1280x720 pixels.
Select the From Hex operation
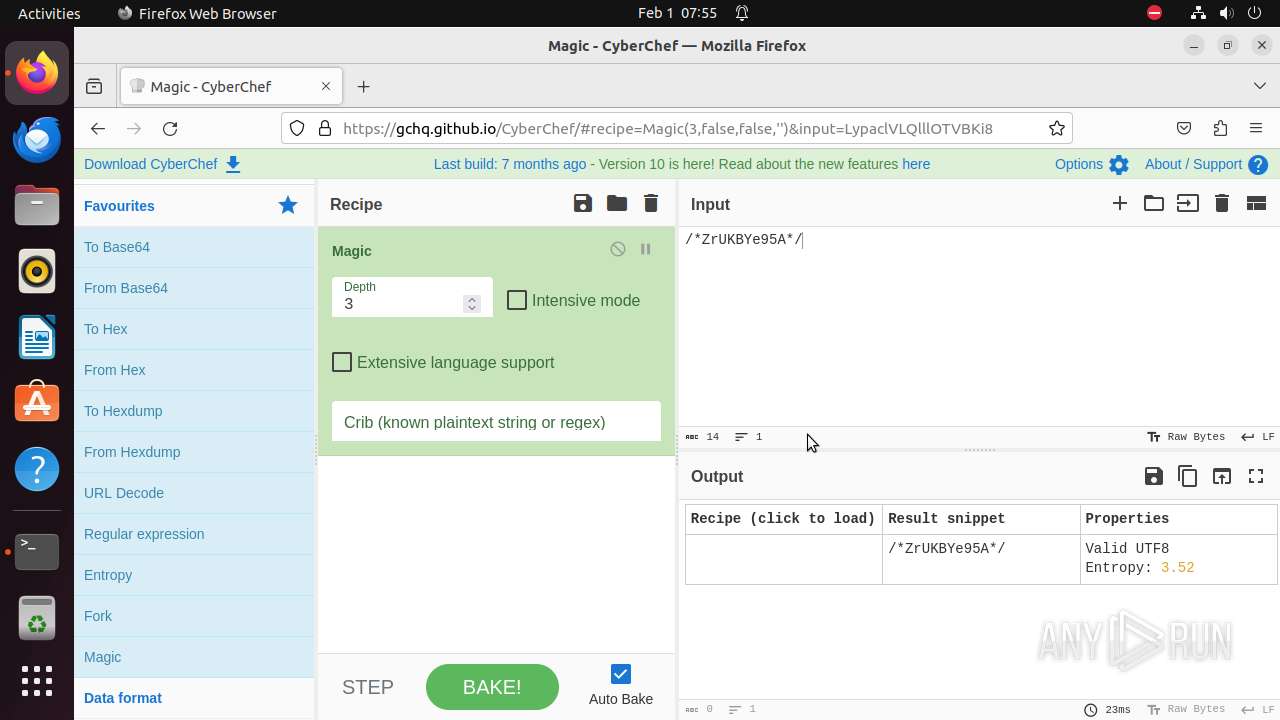(194, 370)
